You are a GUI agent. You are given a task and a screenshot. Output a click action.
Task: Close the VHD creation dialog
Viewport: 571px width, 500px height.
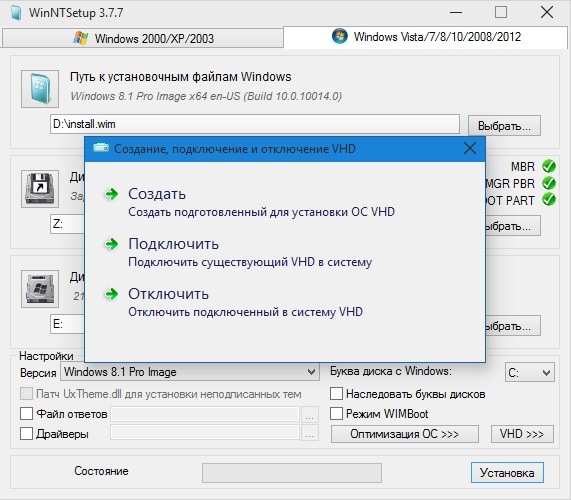pyautogui.click(x=470, y=148)
